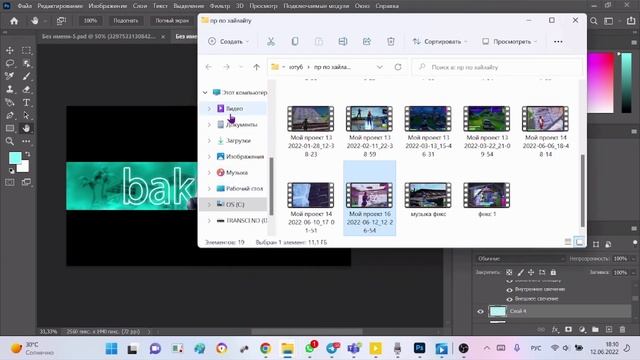Image resolution: width=640 pixels, height=360 pixels.
Task: Click the Delete trash icon in Explorer
Action: [x=391, y=42]
